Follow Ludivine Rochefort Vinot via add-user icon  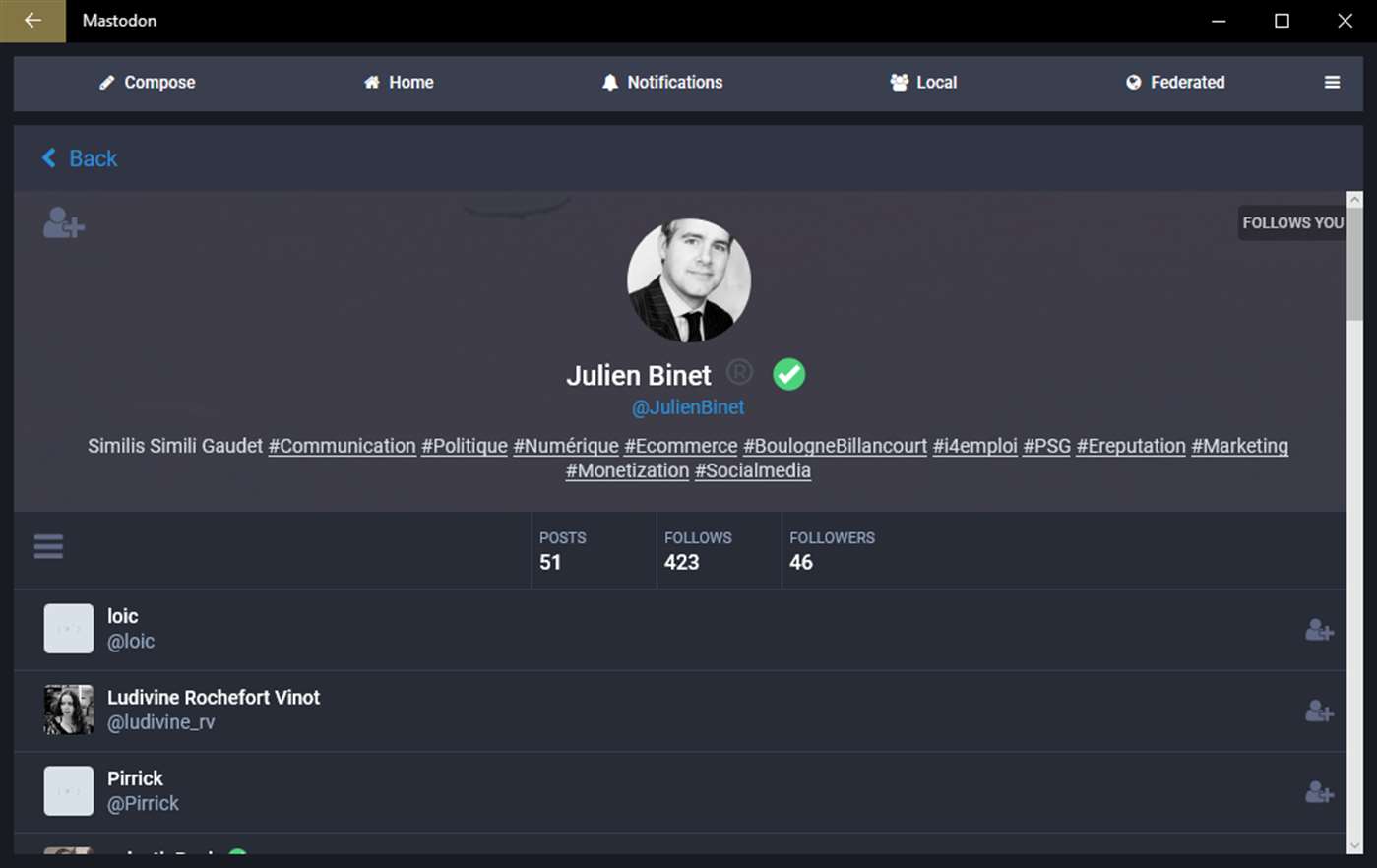(x=1319, y=712)
